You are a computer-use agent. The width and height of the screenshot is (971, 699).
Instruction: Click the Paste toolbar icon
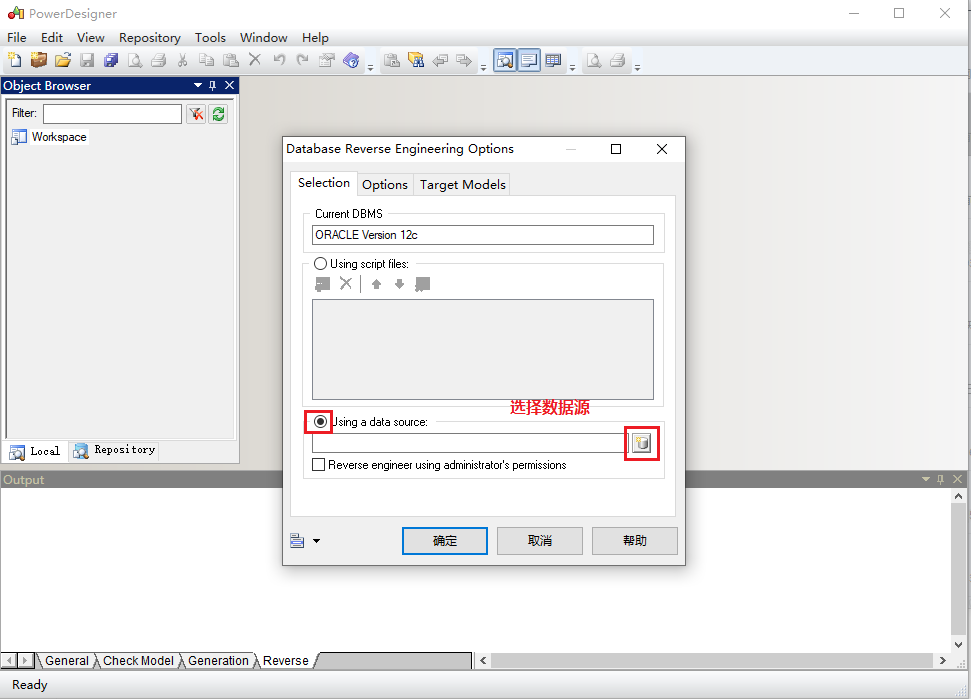click(x=230, y=60)
